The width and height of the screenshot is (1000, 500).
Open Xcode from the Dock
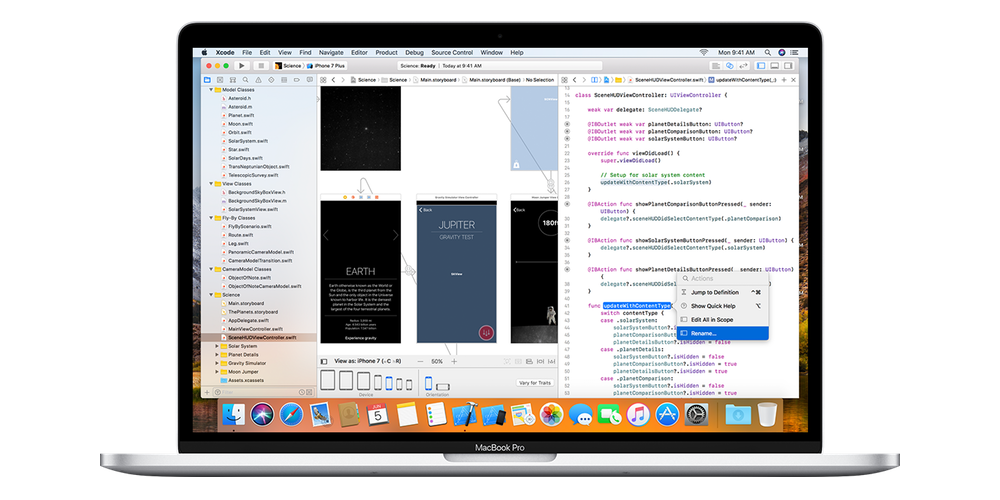(x=464, y=415)
